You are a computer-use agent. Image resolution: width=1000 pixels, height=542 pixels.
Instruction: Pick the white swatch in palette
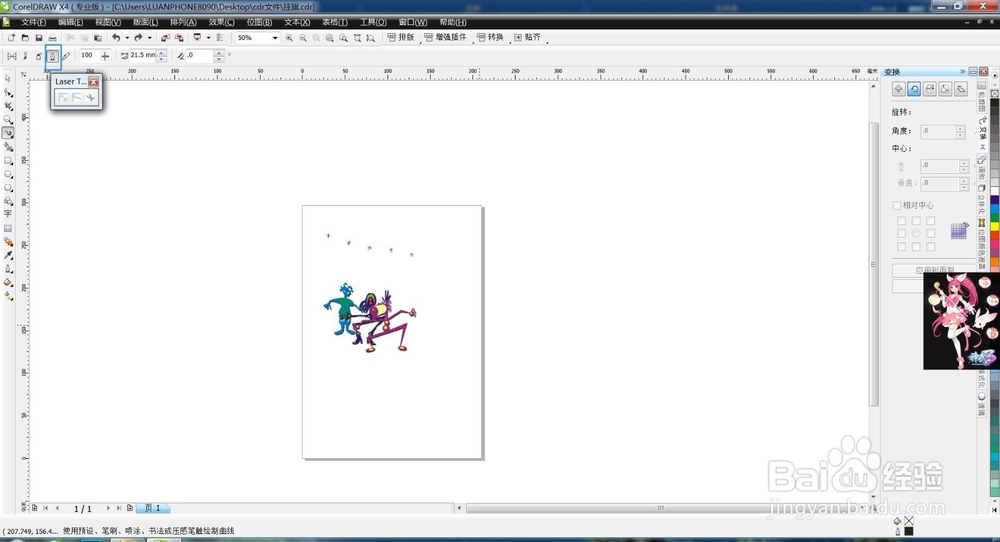(994, 191)
